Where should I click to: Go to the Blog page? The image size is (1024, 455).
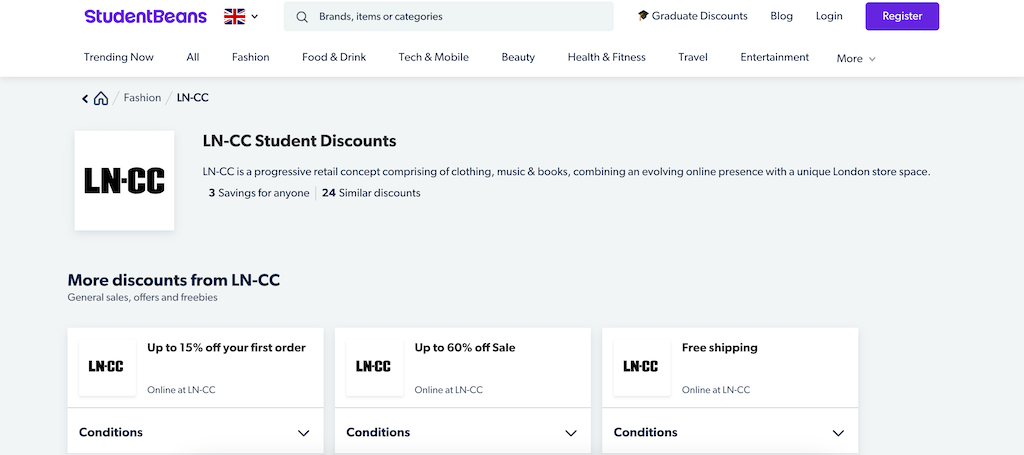pyautogui.click(x=781, y=16)
